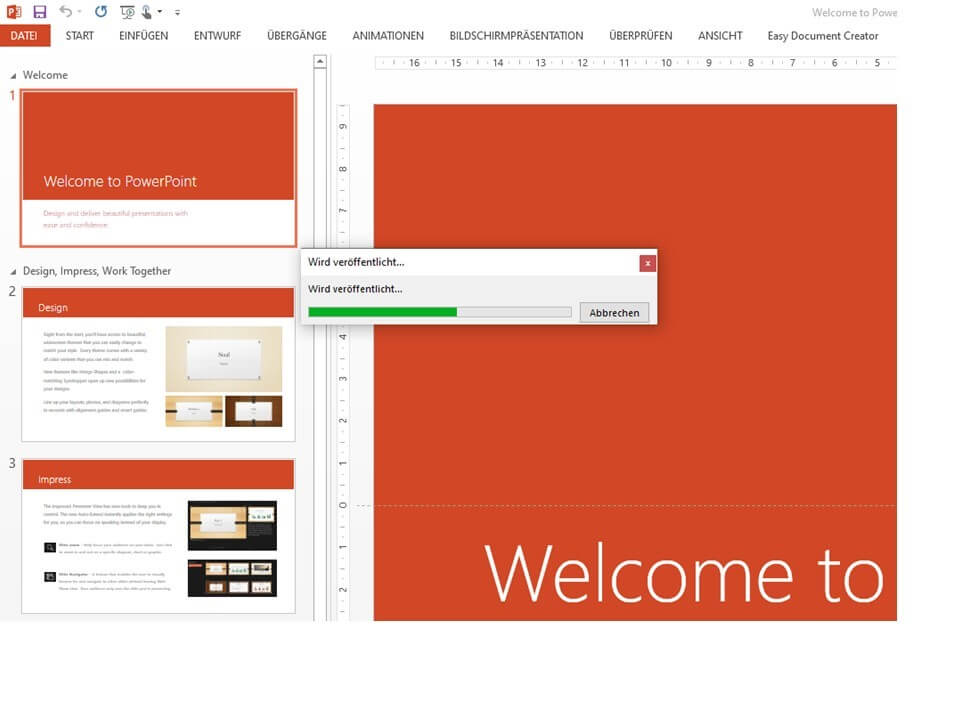Select the Welcome section header text
This screenshot has height=720, width=960.
(x=45, y=75)
